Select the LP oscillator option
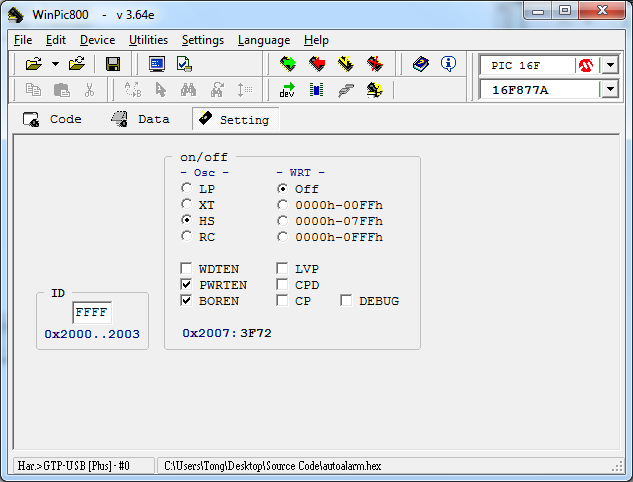This screenshot has width=633, height=482. (x=187, y=189)
